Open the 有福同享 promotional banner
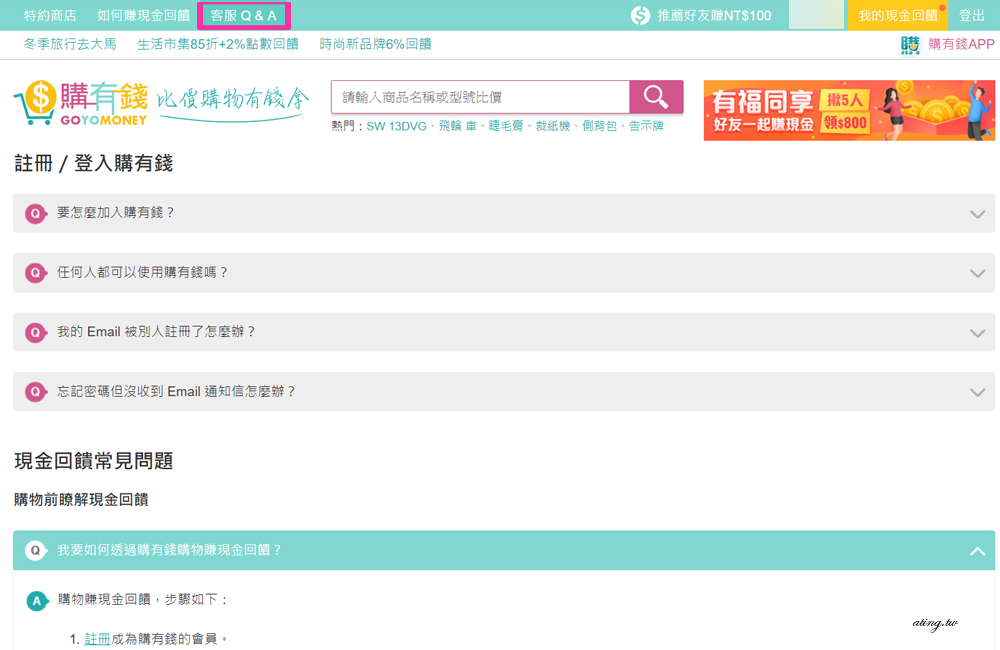 click(849, 110)
